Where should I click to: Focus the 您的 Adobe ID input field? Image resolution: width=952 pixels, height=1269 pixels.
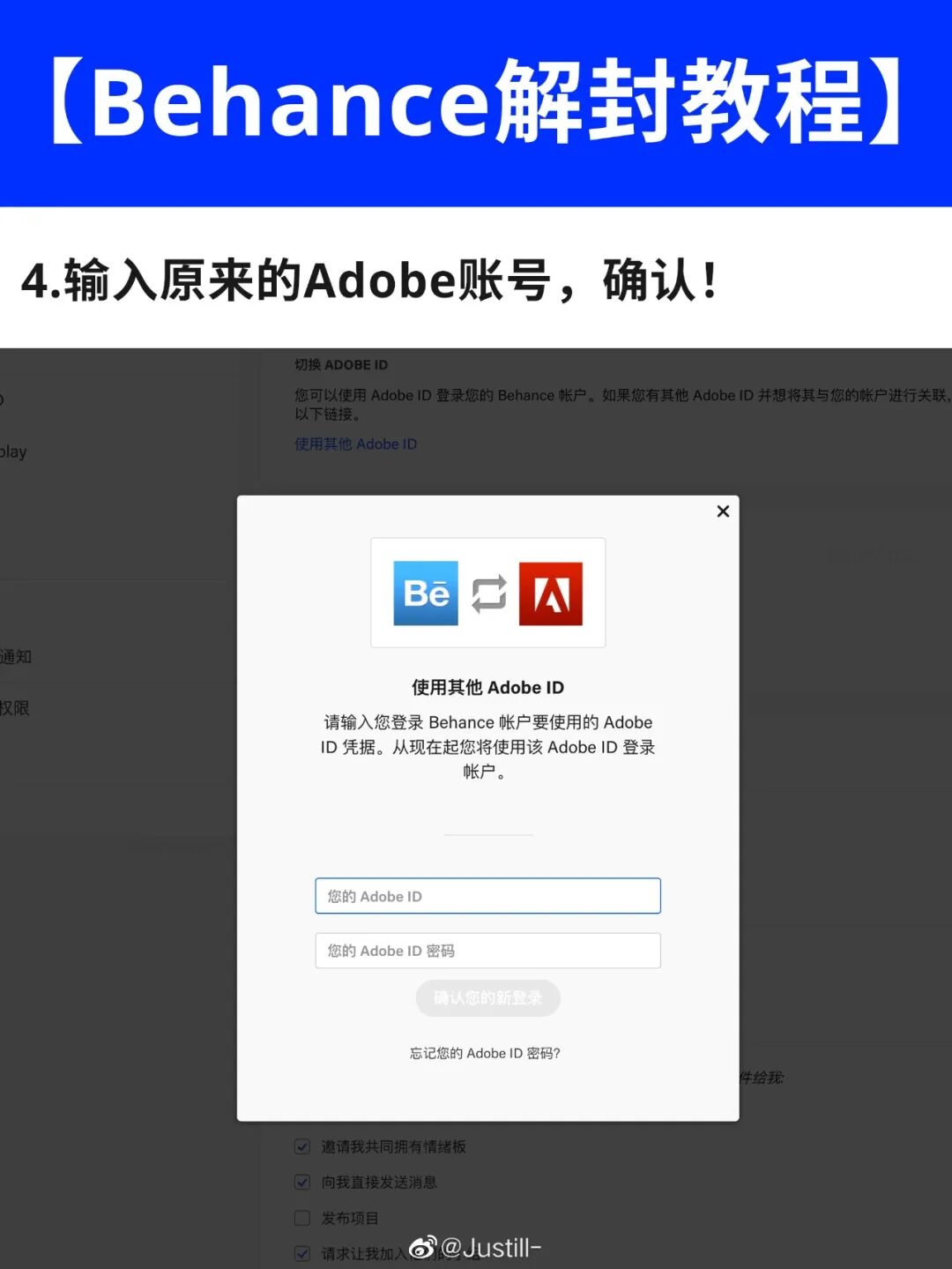point(487,896)
